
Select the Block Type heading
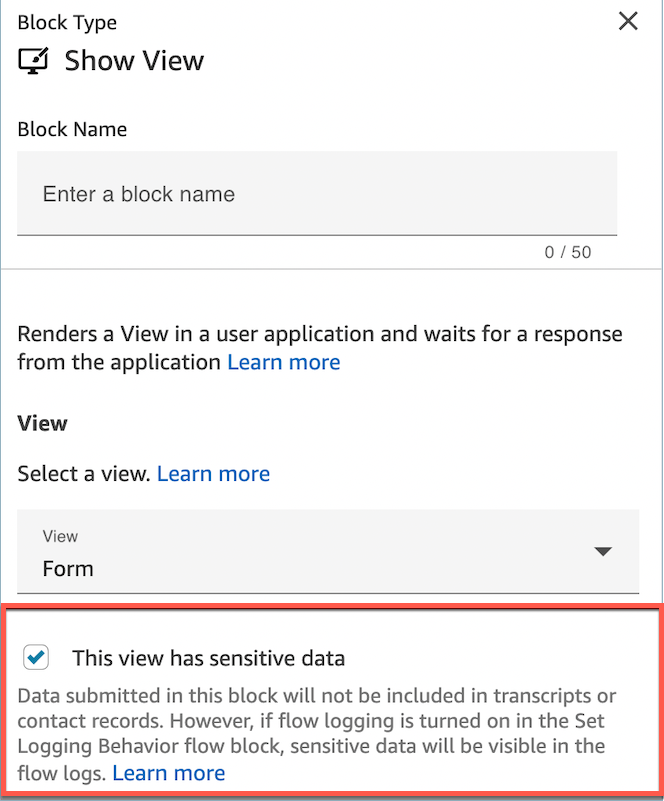point(67,22)
